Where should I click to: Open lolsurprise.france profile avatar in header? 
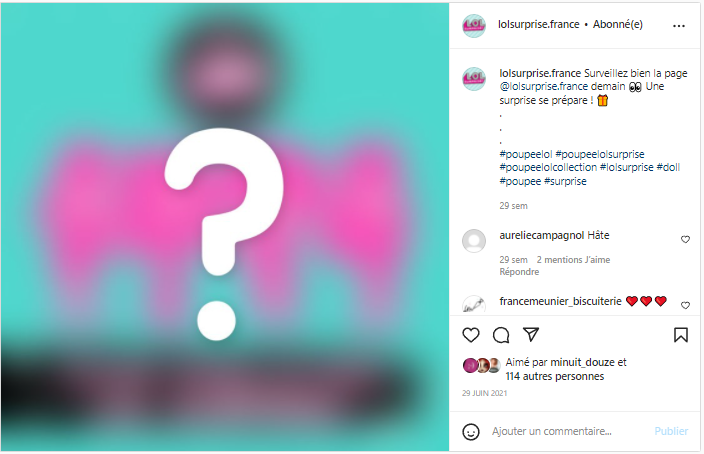474,26
